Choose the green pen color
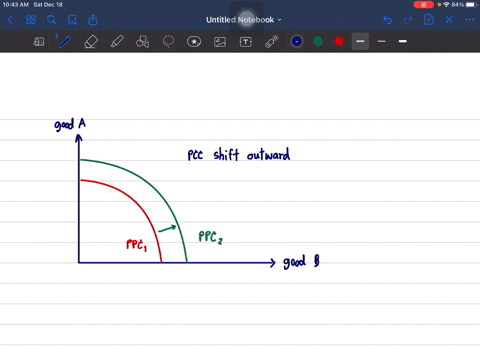This screenshot has width=480, height=360. coord(318,41)
